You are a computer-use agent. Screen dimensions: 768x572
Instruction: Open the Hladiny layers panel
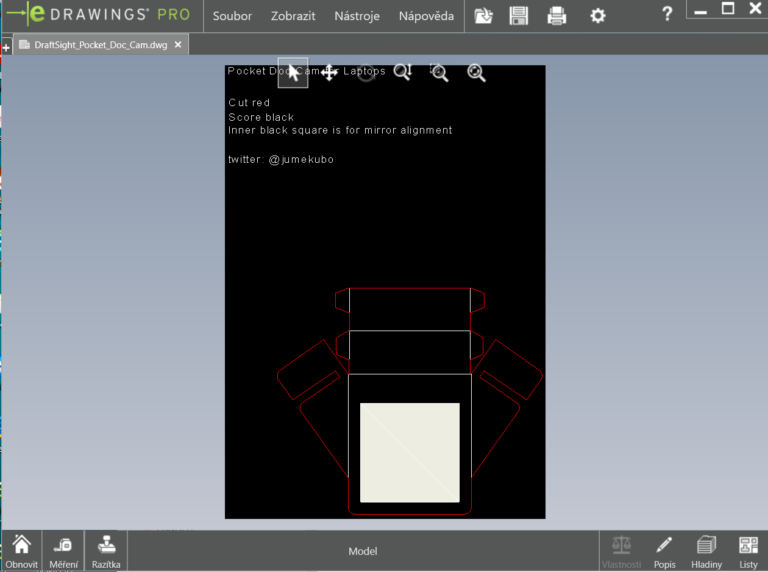(706, 551)
